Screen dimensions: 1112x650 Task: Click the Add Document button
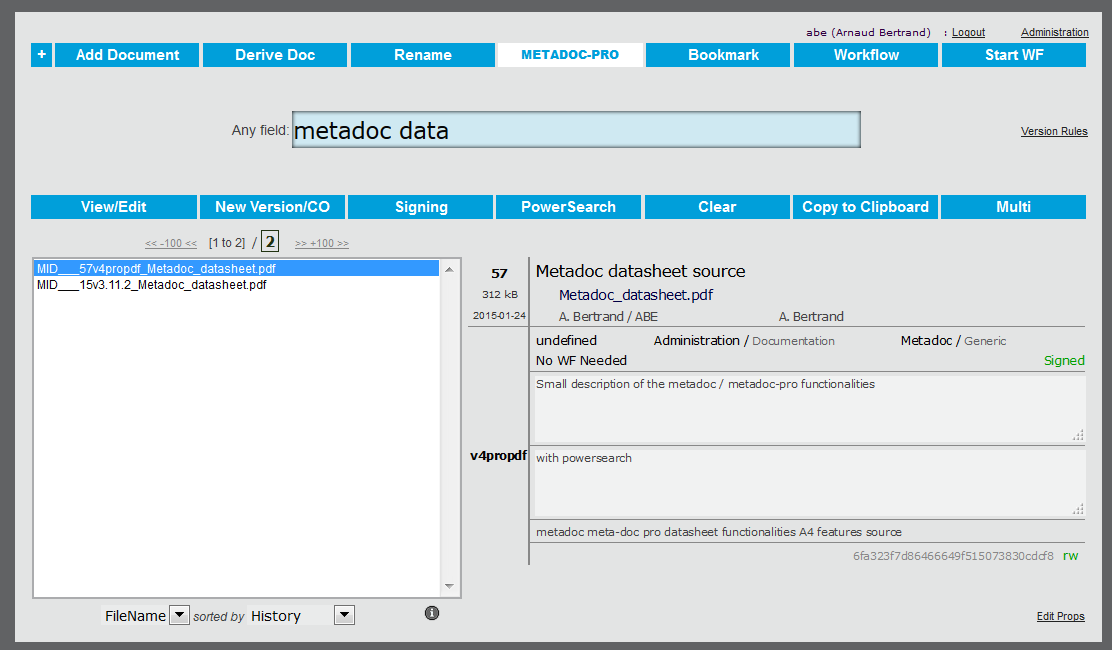(126, 55)
